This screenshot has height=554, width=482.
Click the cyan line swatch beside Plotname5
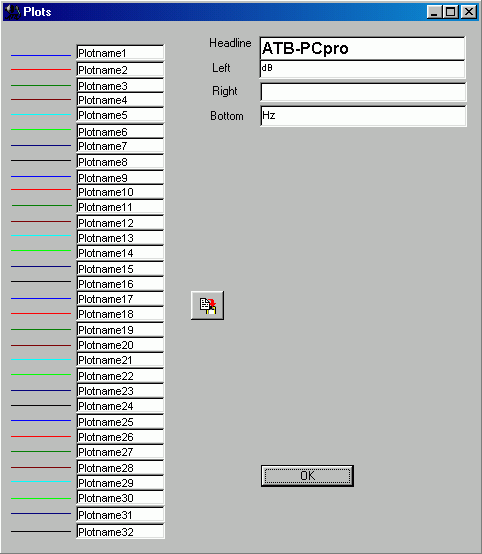pos(41,114)
